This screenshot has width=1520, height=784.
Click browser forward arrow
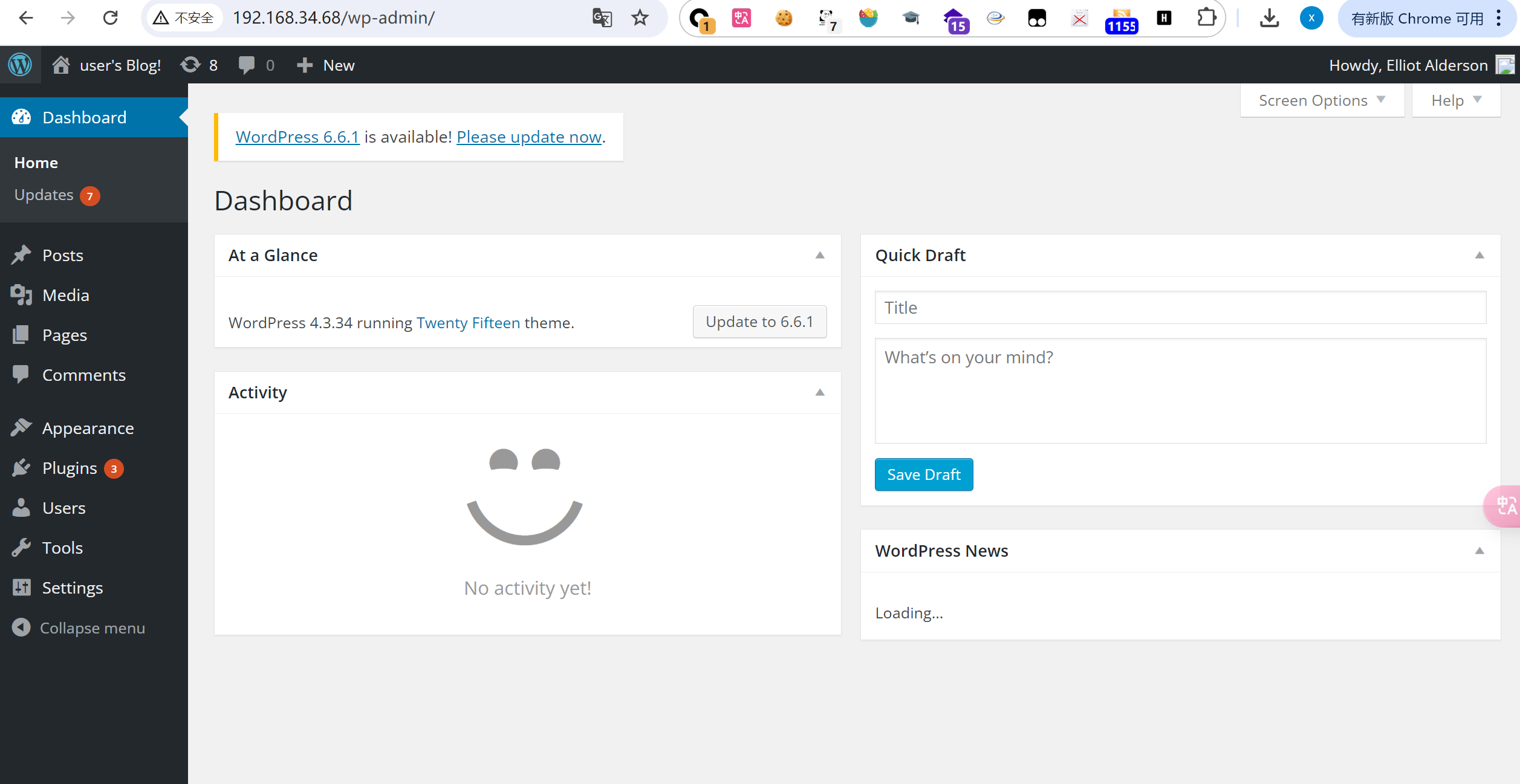pyautogui.click(x=68, y=18)
